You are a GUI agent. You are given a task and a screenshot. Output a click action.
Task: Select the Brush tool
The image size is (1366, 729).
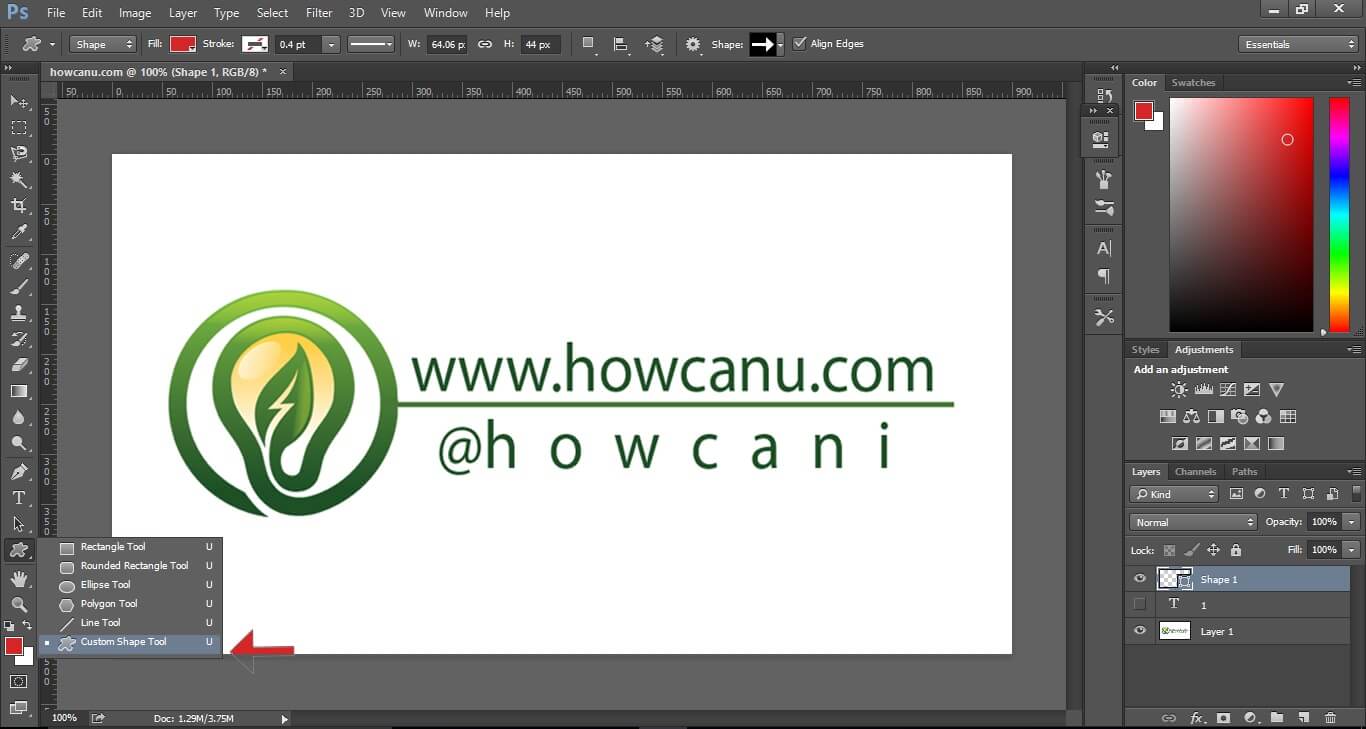(19, 287)
